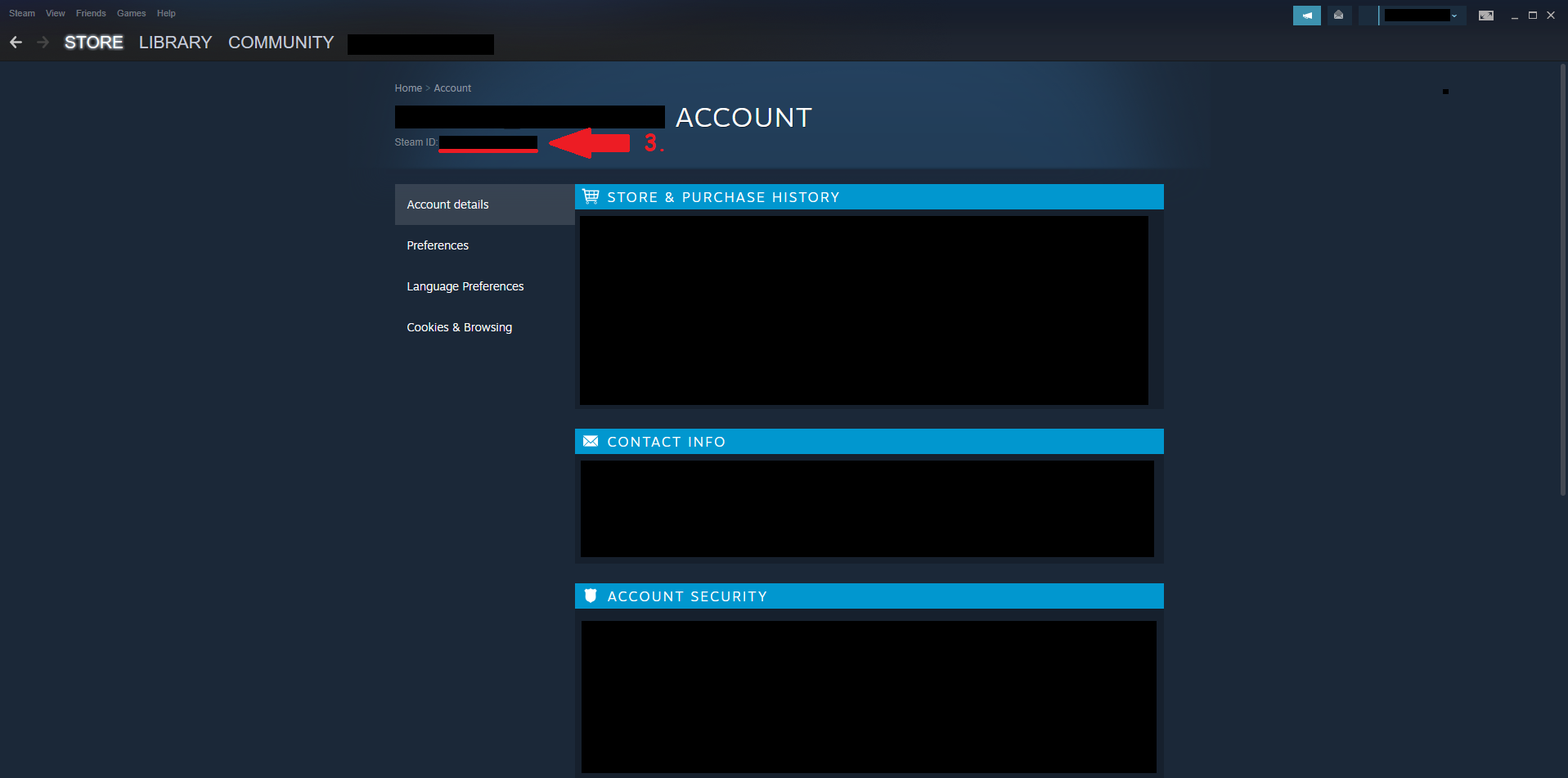Click the Contact Info header
This screenshot has width=1568, height=778.
[869, 442]
